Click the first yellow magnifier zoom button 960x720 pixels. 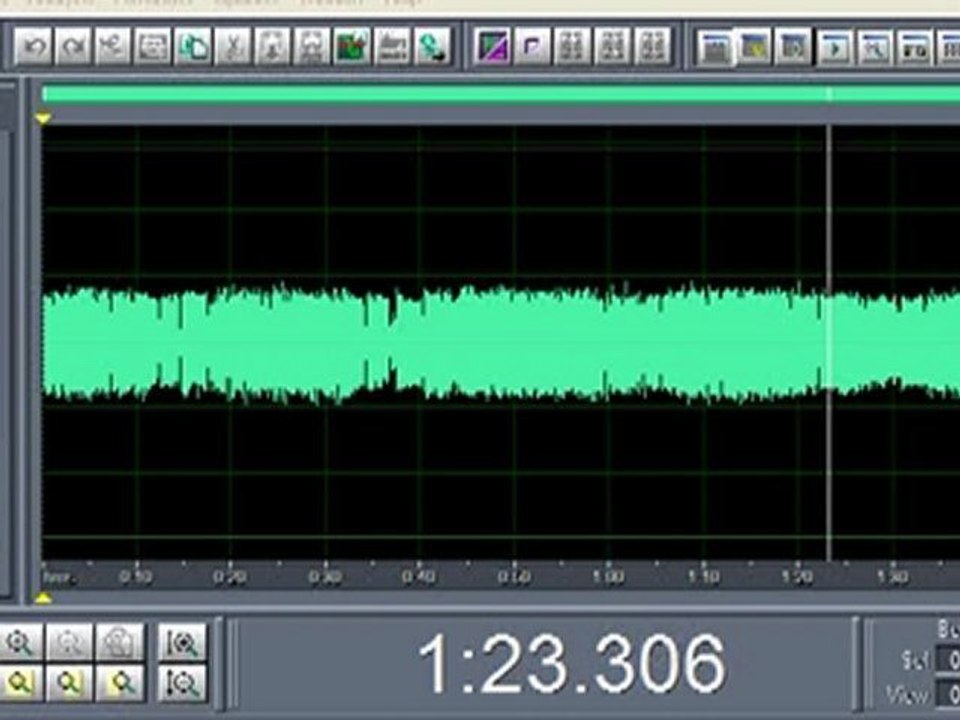(x=20, y=683)
